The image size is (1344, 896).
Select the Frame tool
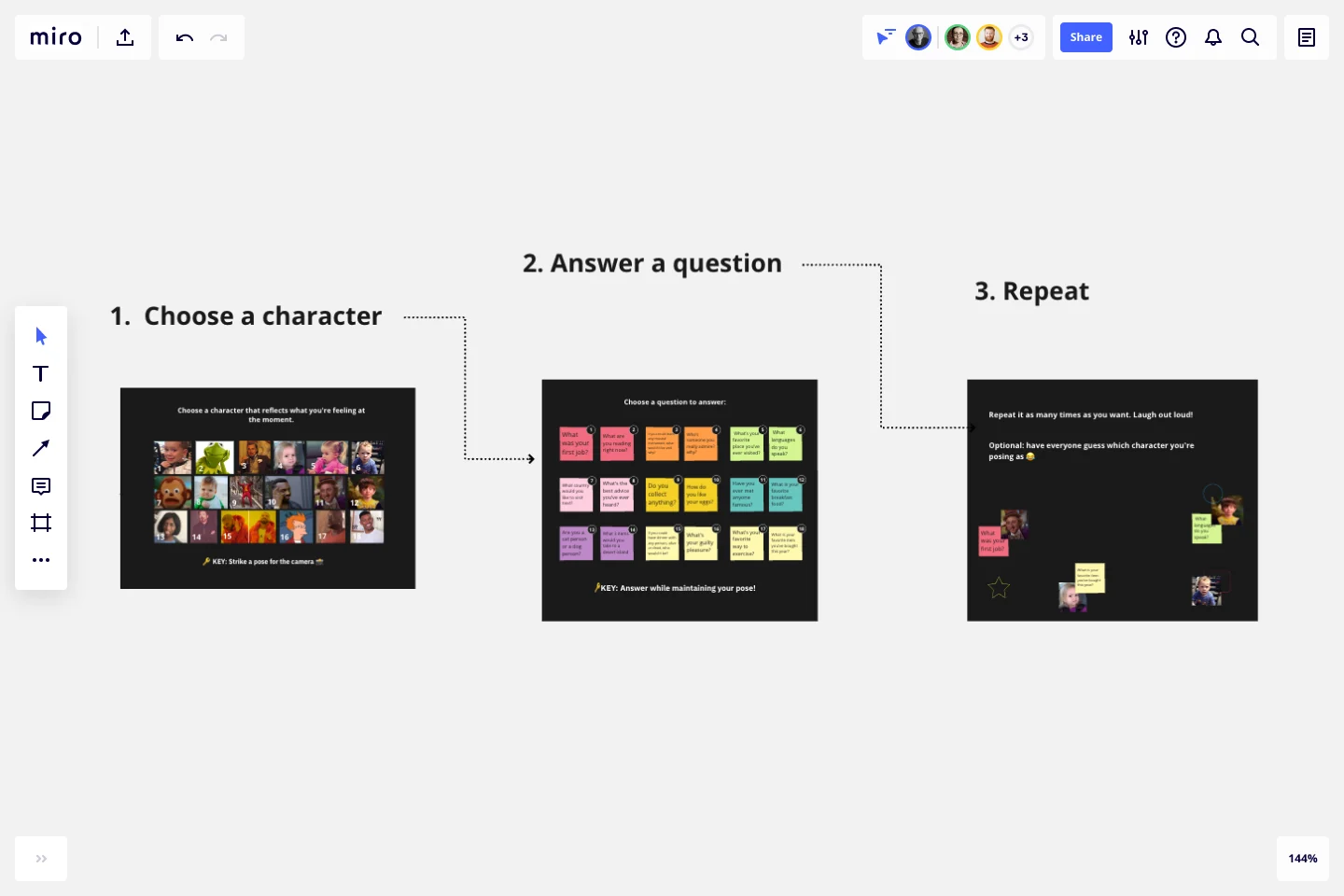coord(41,523)
